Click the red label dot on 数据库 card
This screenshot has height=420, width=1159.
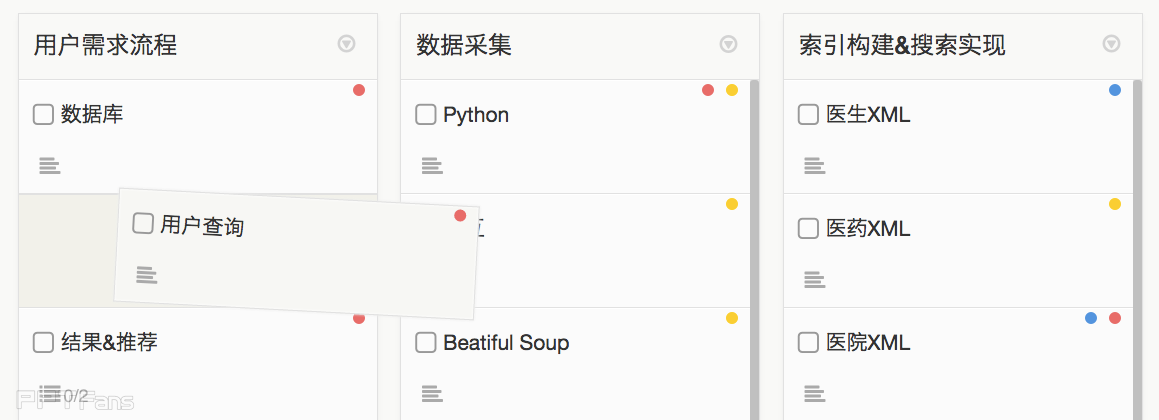[359, 90]
